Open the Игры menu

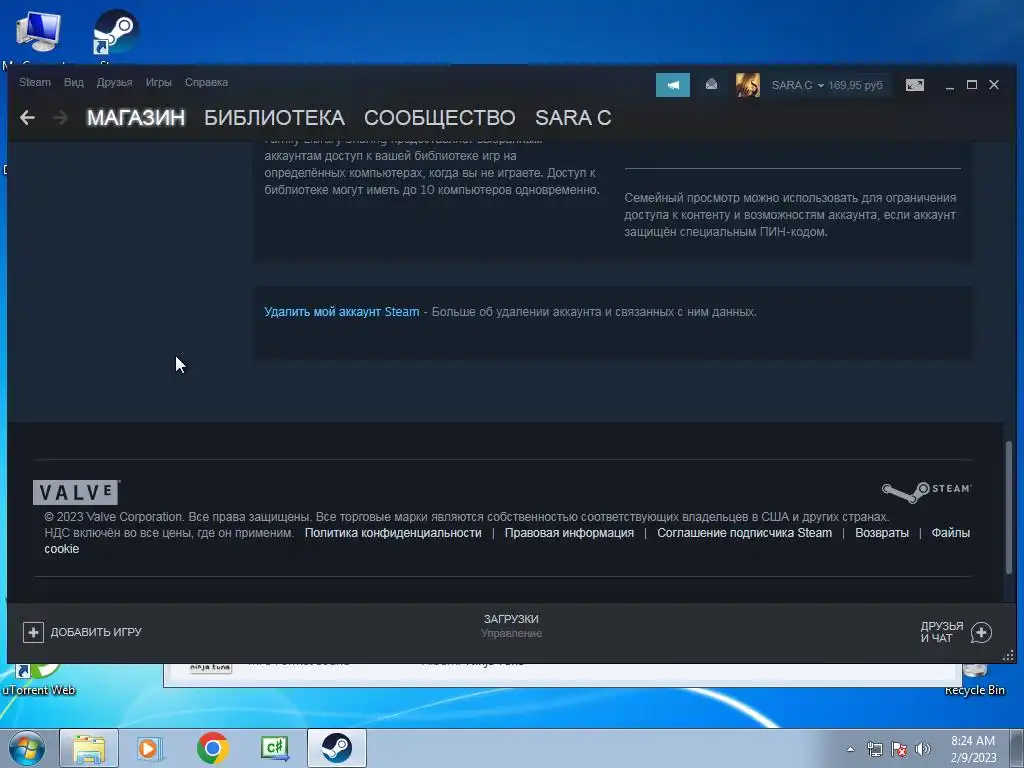[x=159, y=82]
